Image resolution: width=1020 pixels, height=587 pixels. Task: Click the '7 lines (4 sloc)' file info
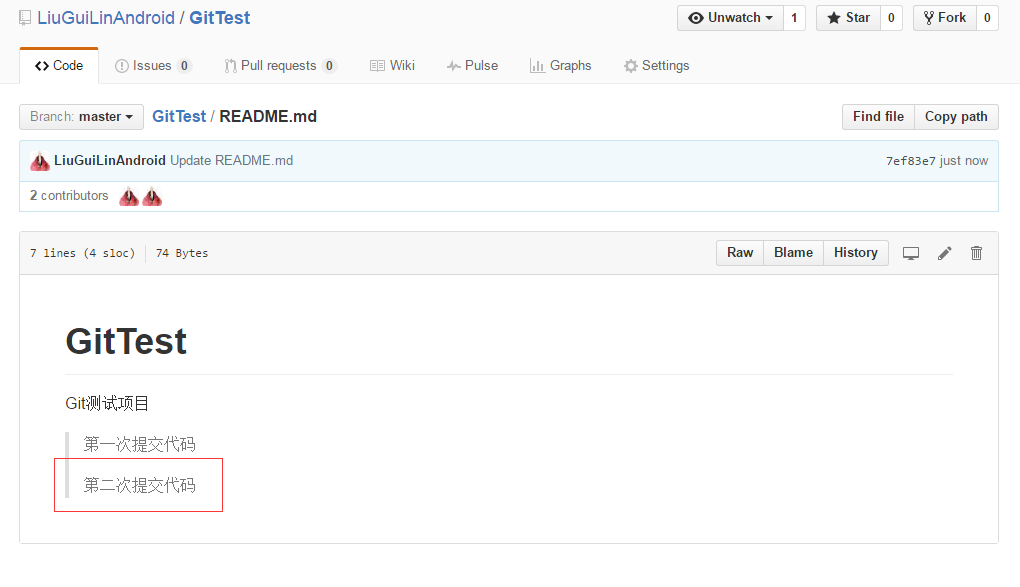pos(83,253)
